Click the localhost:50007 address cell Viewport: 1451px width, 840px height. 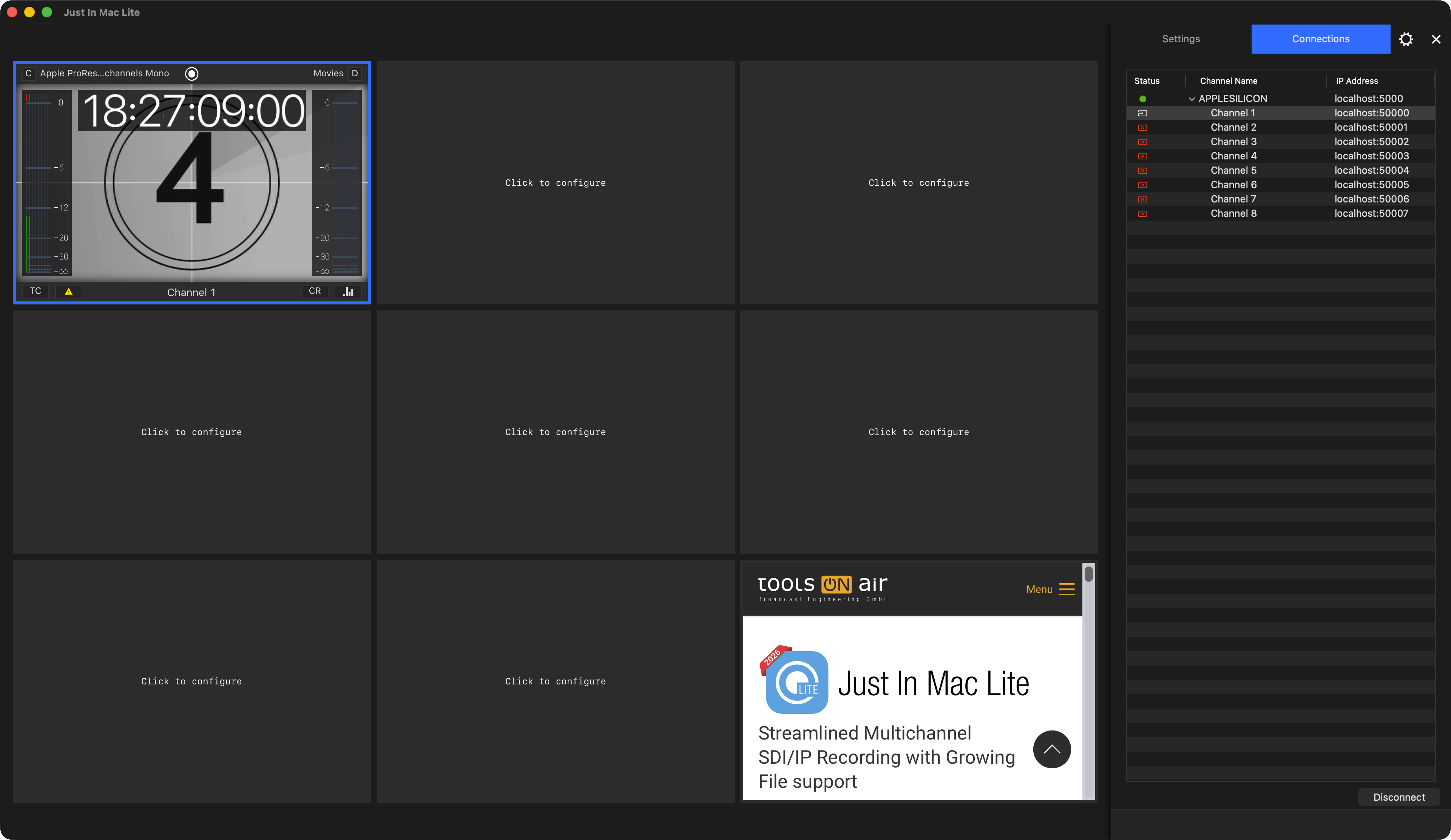[1372, 214]
